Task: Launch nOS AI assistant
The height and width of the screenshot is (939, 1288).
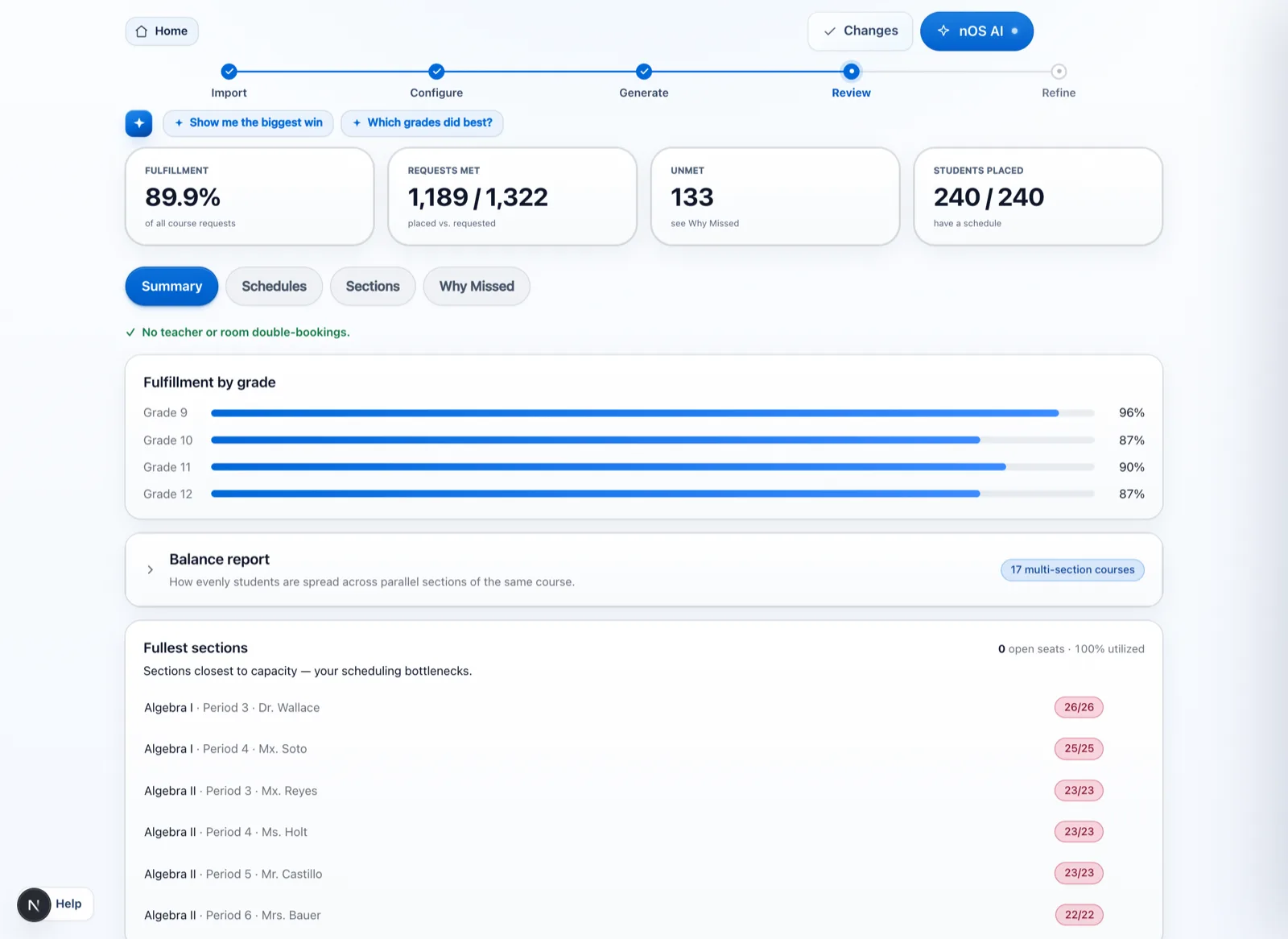Action: click(x=976, y=31)
